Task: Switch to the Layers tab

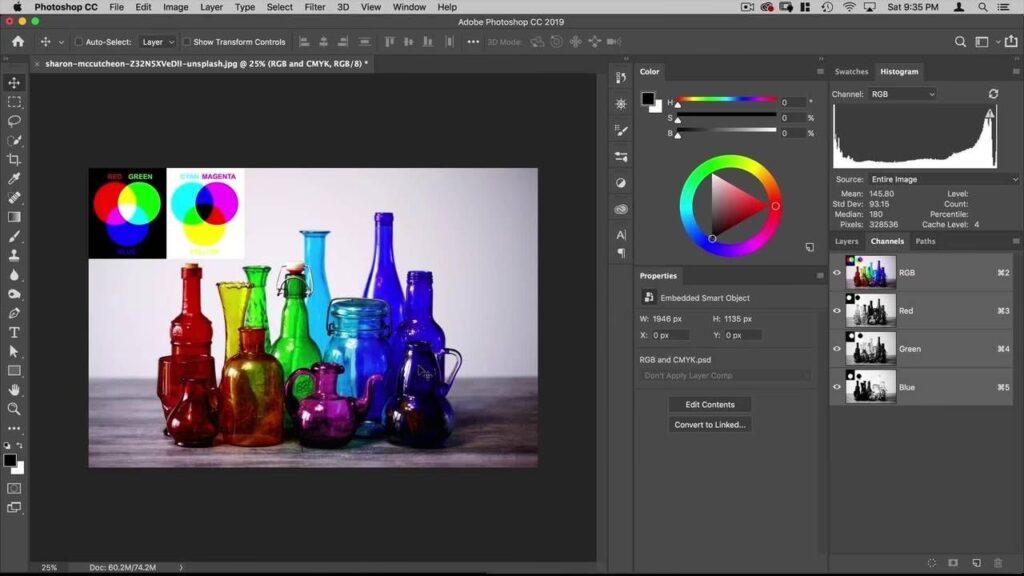Action: (x=847, y=241)
